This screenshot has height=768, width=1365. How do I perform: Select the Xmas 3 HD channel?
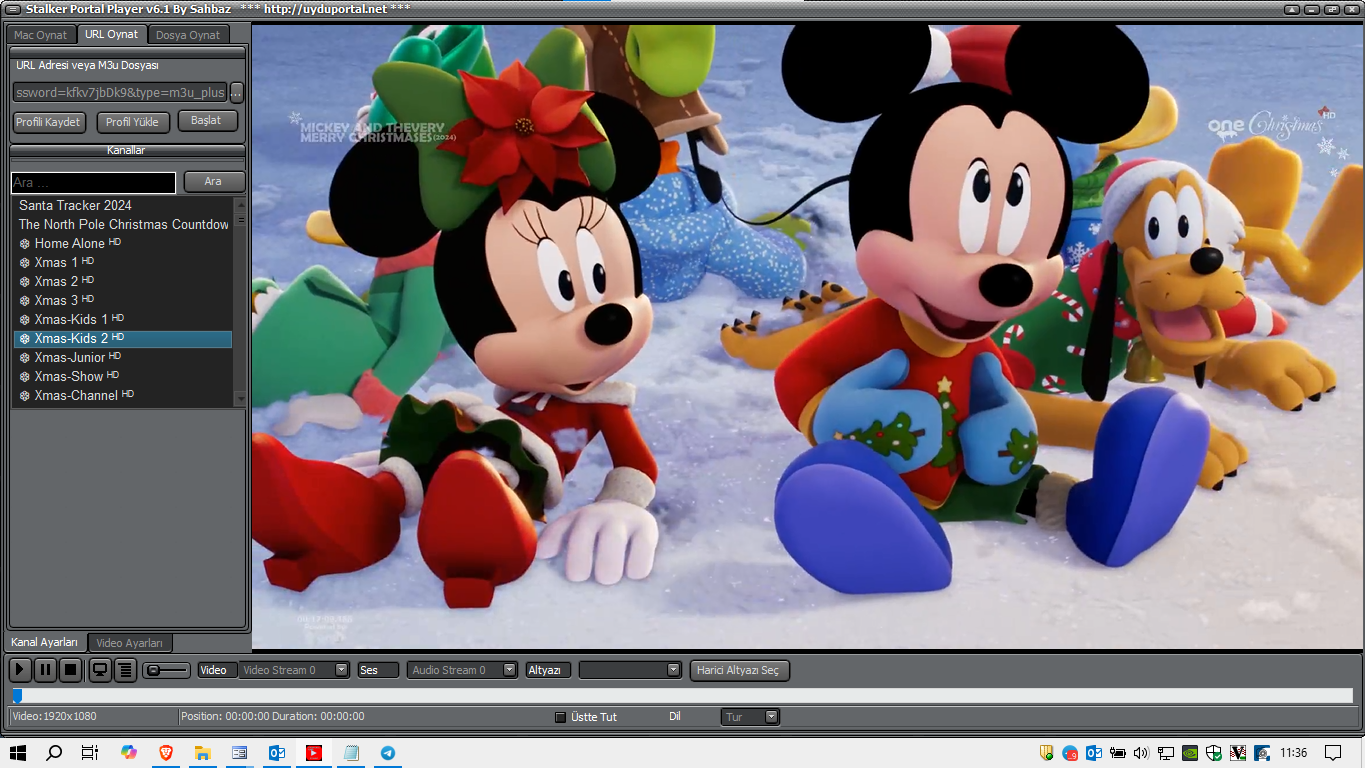(123, 300)
